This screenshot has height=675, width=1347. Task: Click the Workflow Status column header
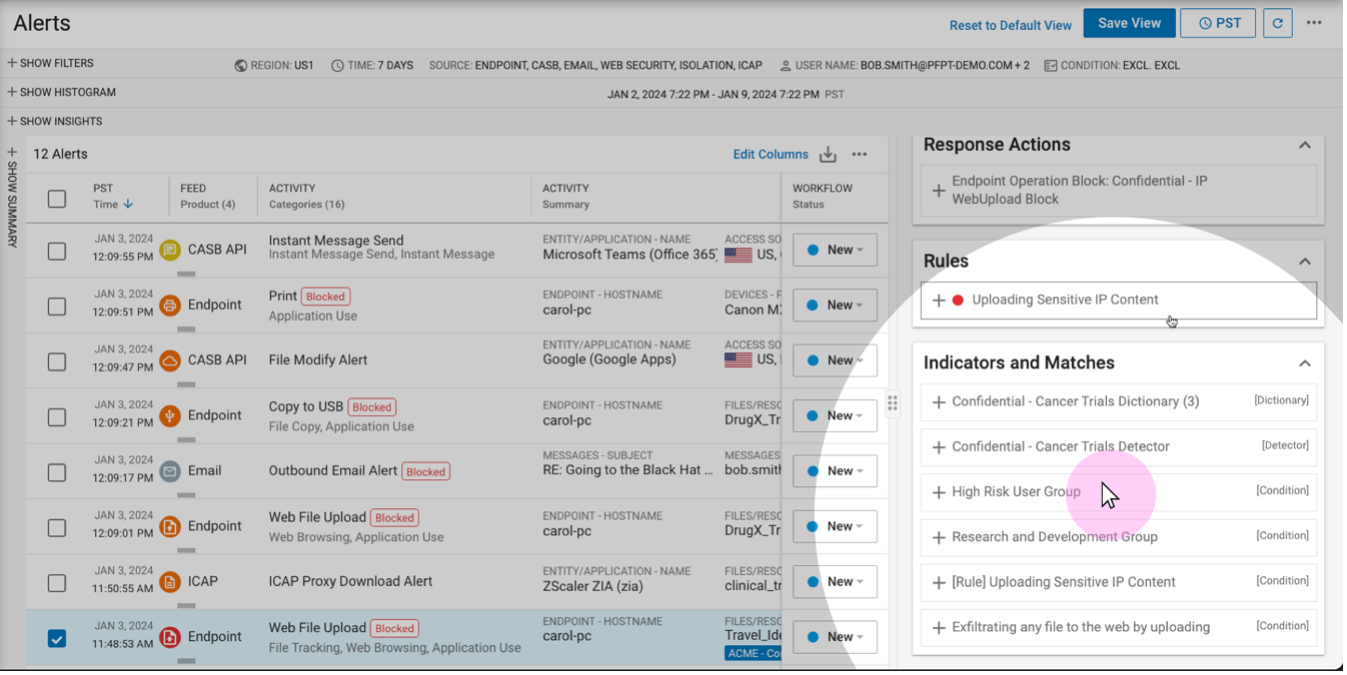[822, 196]
